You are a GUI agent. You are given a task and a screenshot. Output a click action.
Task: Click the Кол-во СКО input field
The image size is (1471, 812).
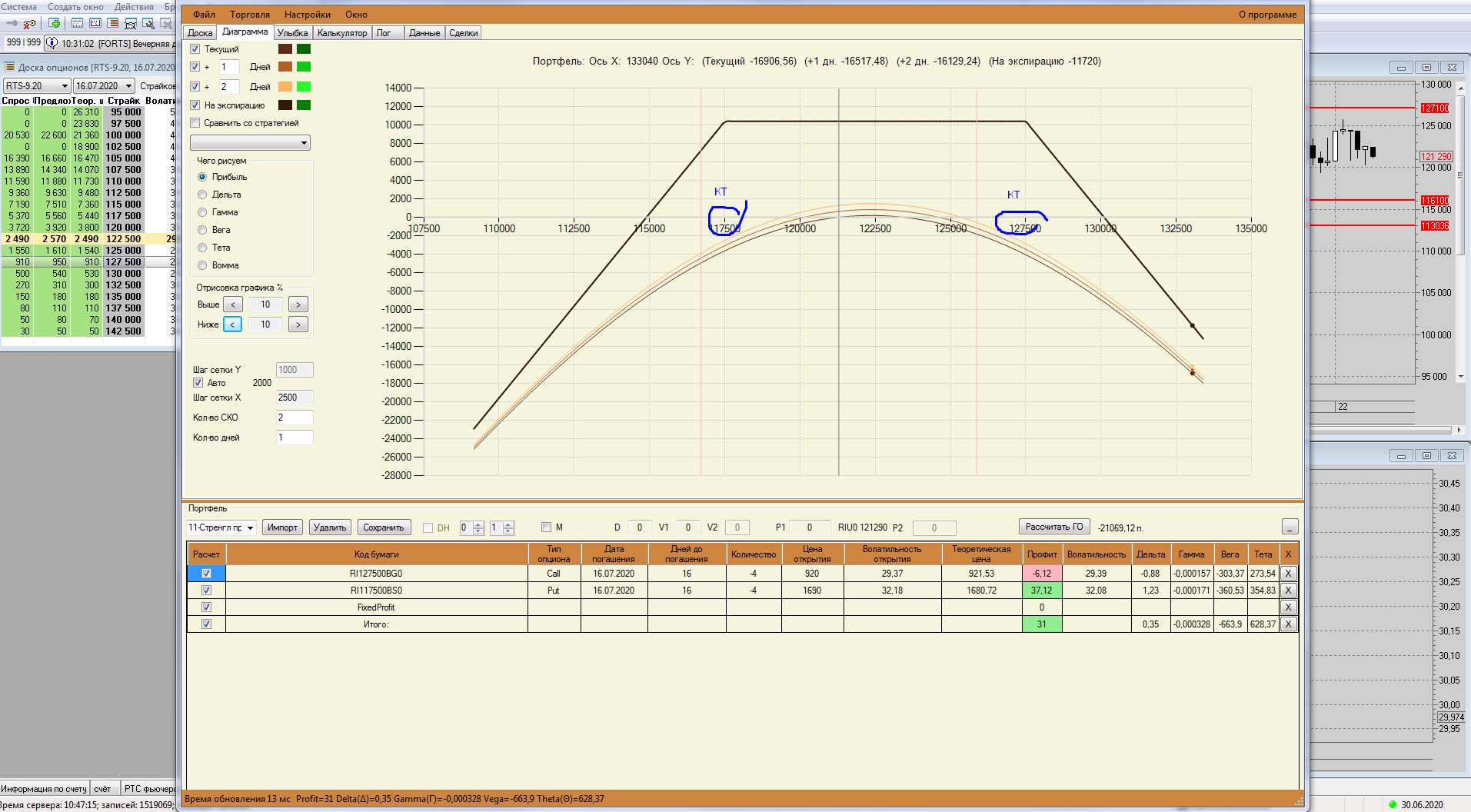point(295,418)
